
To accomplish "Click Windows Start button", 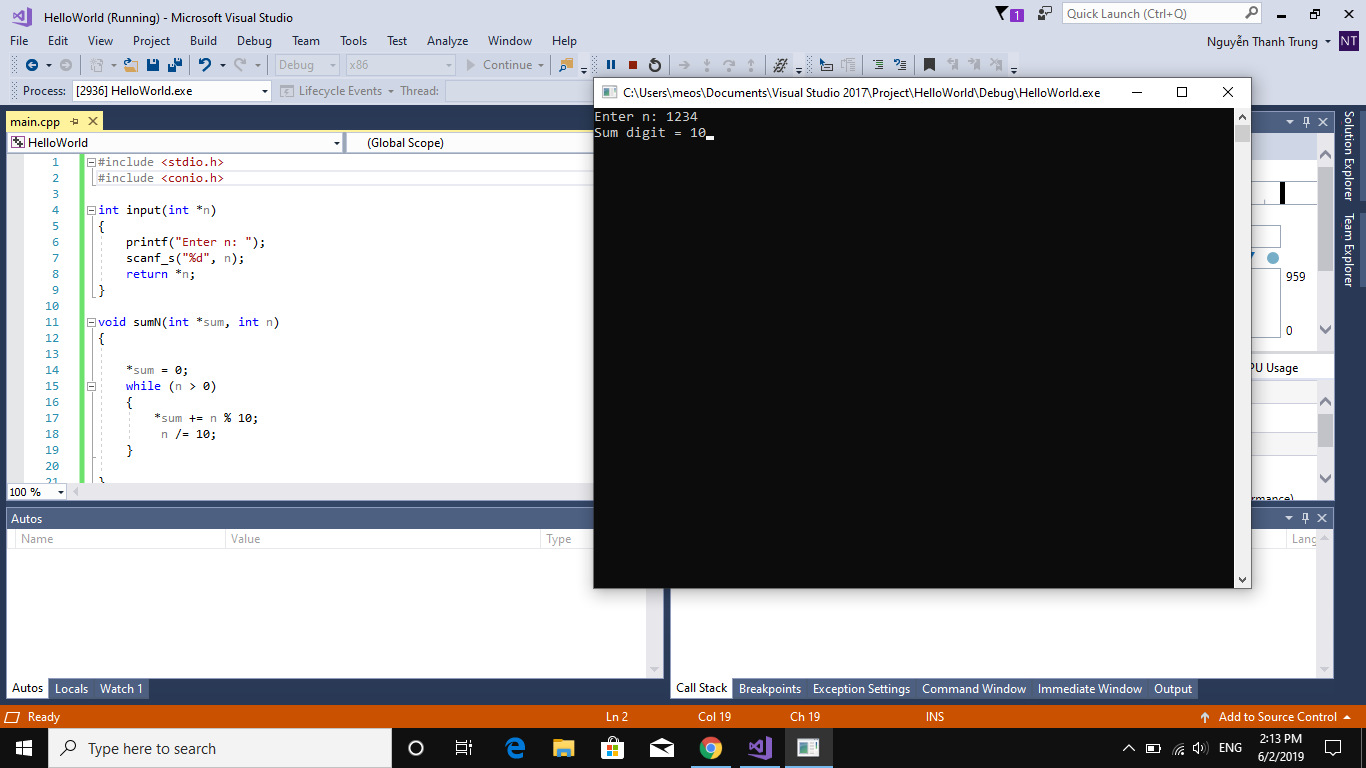I will [x=24, y=748].
